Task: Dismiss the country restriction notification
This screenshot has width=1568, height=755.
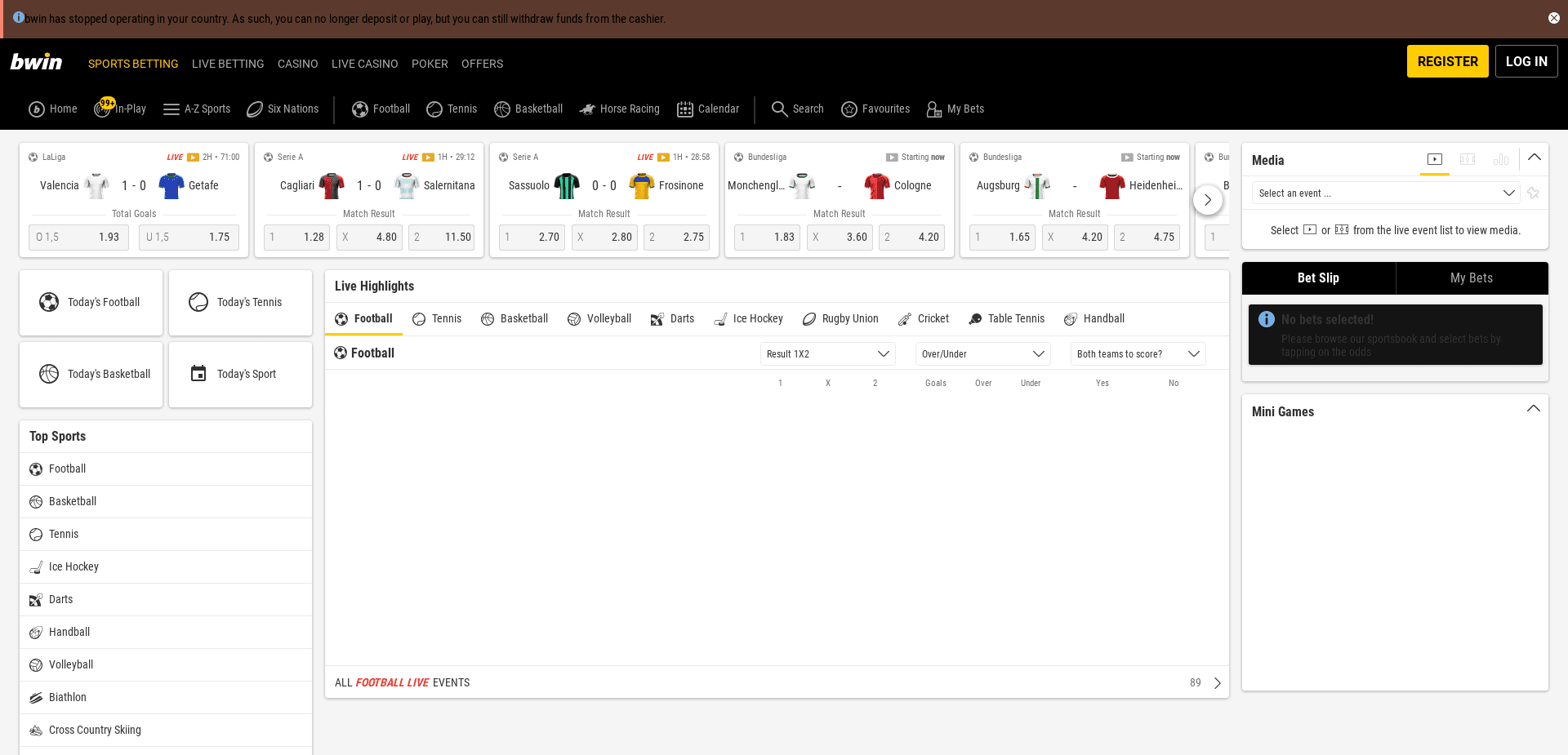Action: (1554, 17)
